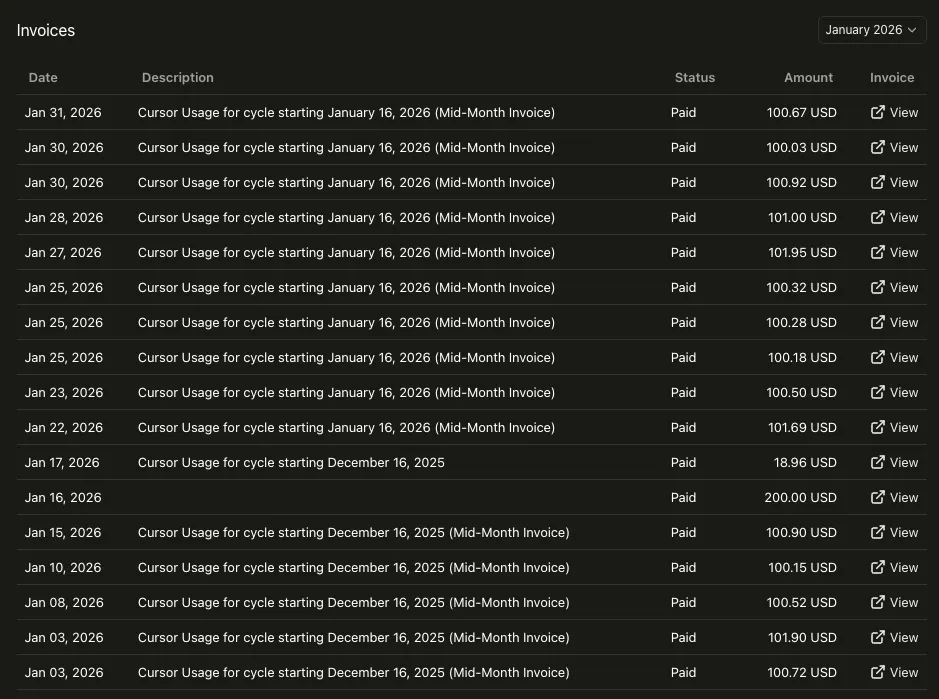Click external-link icon for 101.69 USD invoice
Screen dimensions: 939x699
877,427
